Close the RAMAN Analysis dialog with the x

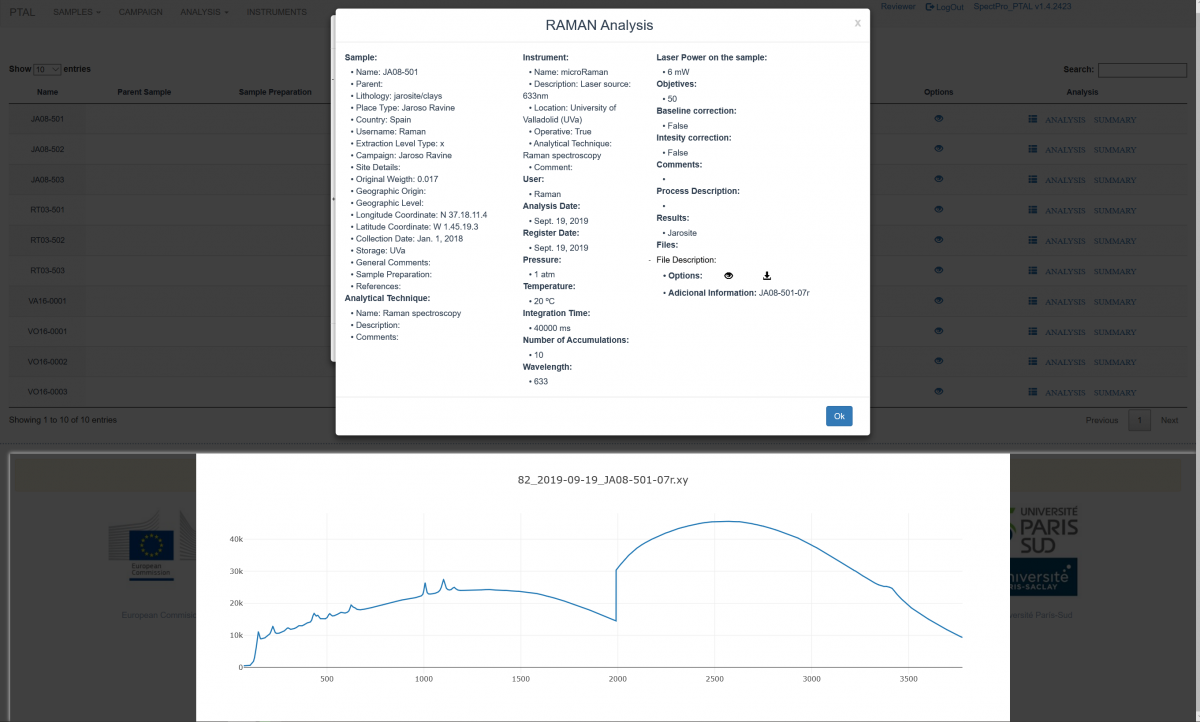857,23
